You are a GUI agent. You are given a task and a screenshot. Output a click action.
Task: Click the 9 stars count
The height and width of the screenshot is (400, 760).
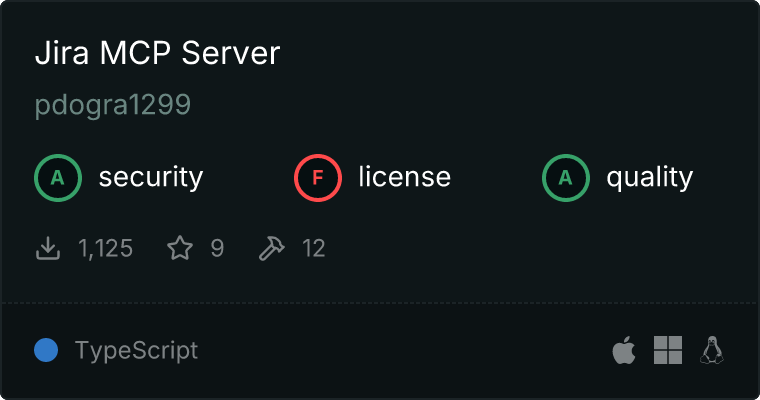click(217, 248)
